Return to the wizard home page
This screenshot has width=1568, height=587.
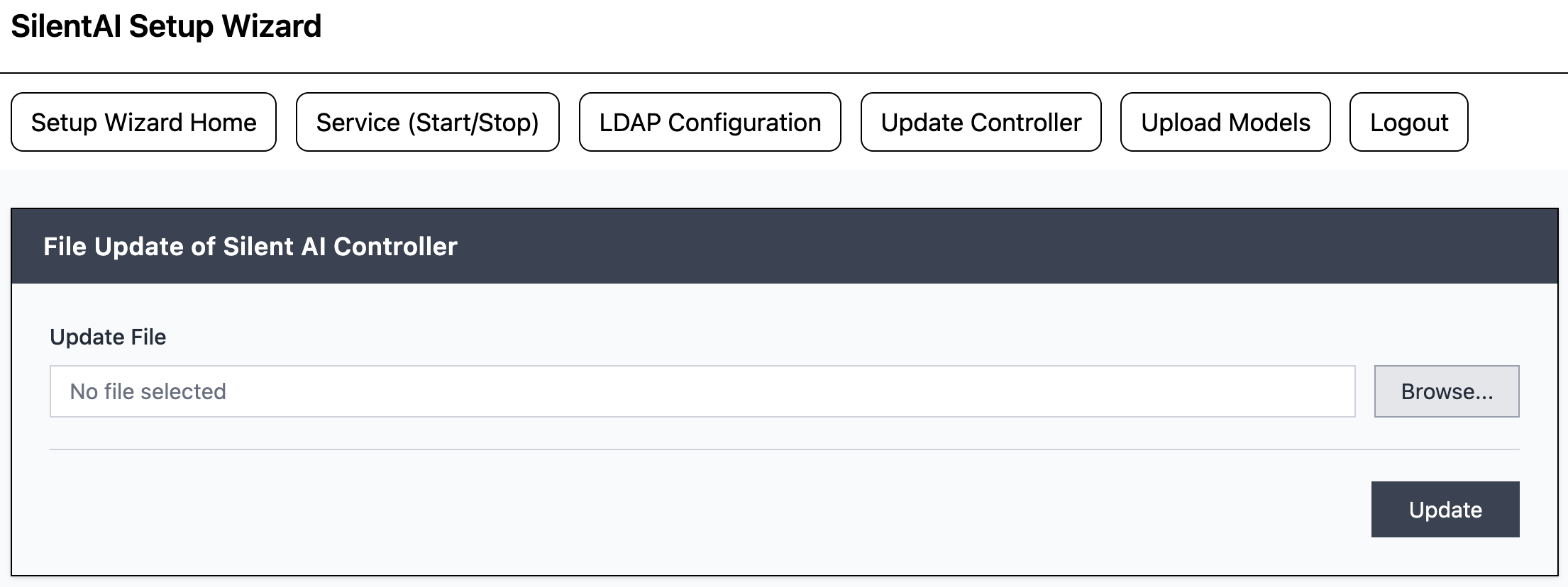[143, 122]
